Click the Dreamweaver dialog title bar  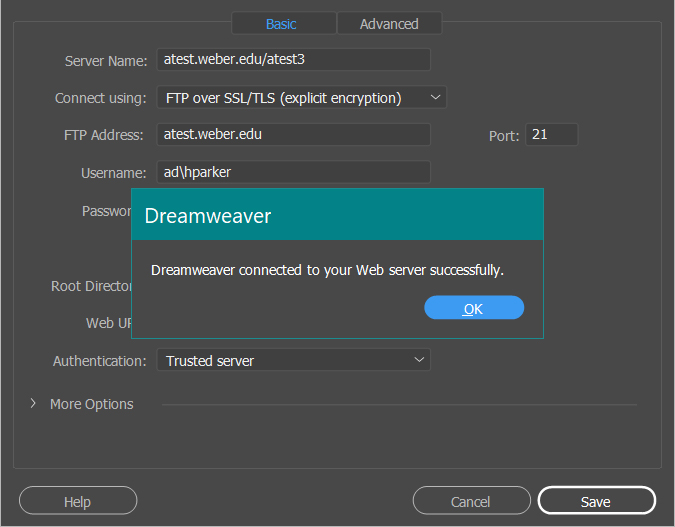tap(337, 215)
